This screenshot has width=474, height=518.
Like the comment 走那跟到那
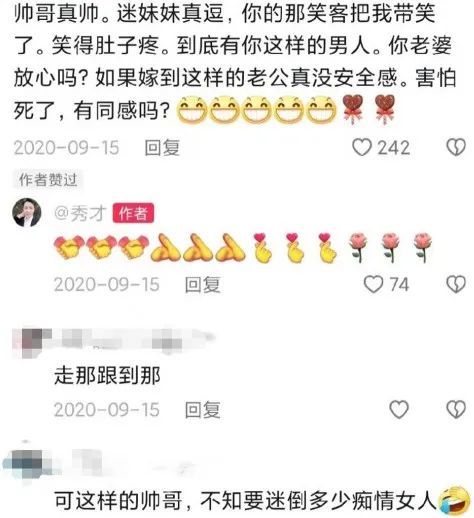[x=399, y=409]
